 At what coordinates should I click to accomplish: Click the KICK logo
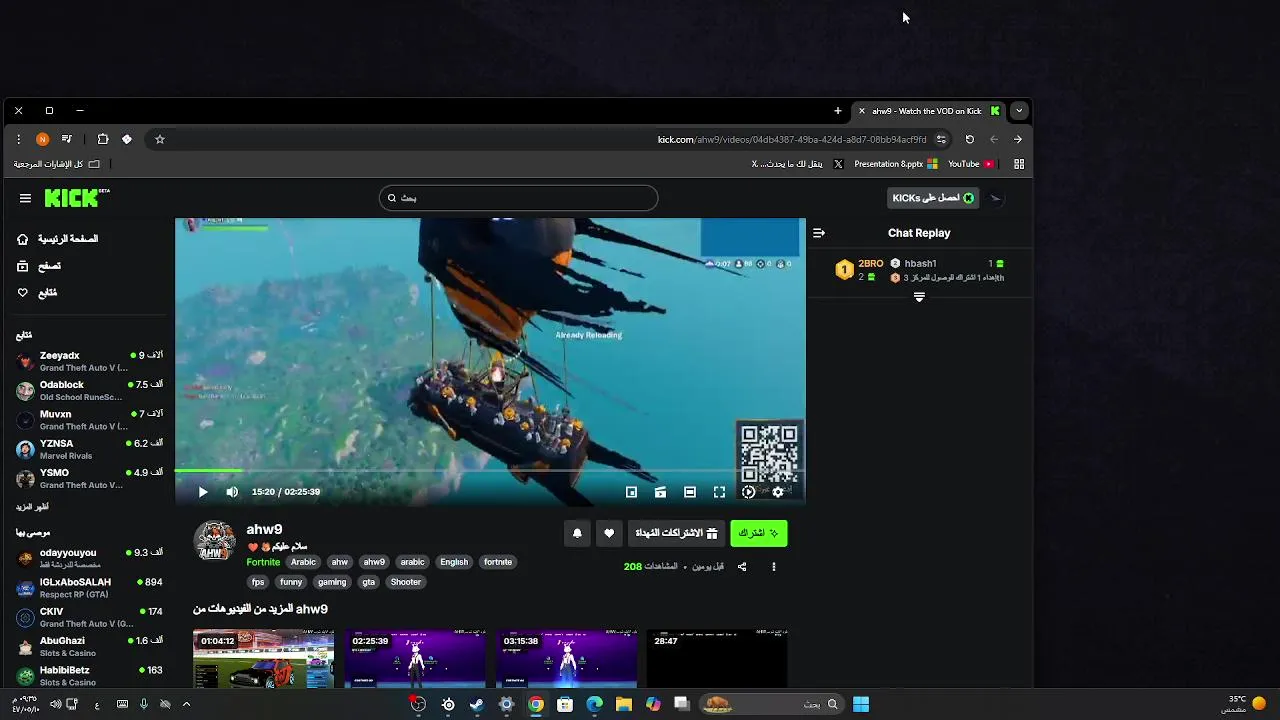click(x=77, y=198)
